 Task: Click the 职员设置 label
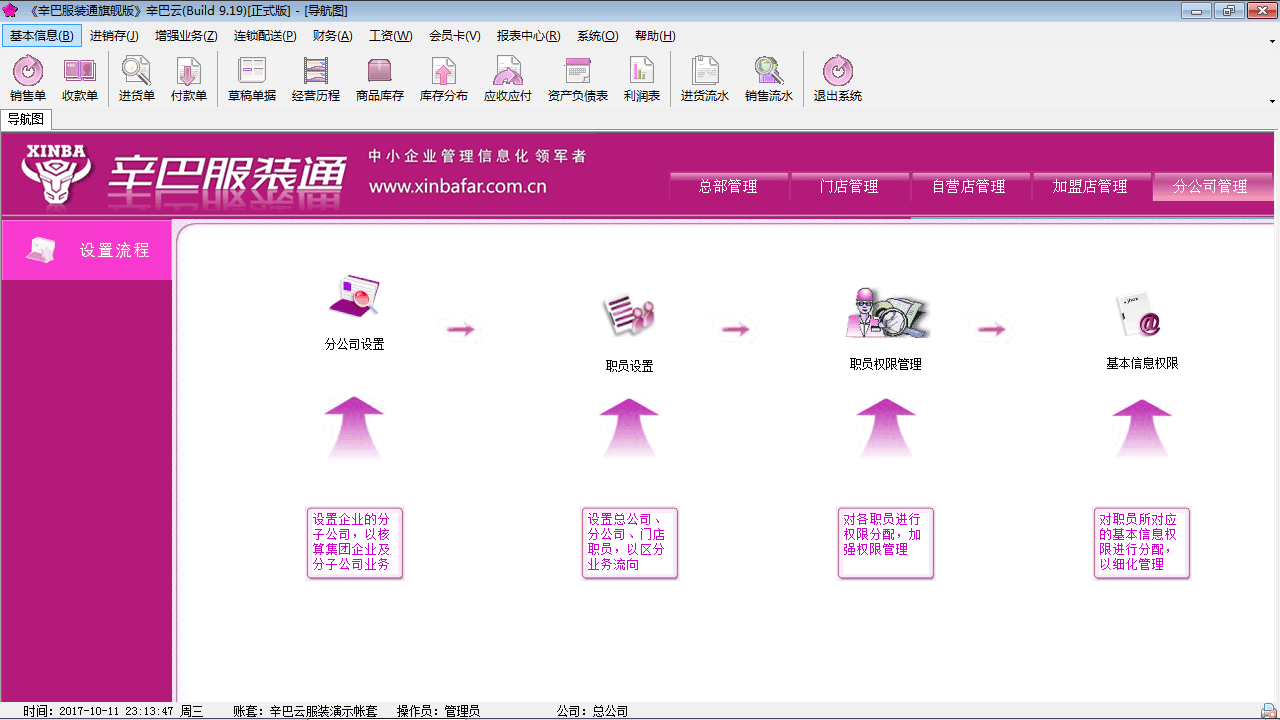point(629,366)
